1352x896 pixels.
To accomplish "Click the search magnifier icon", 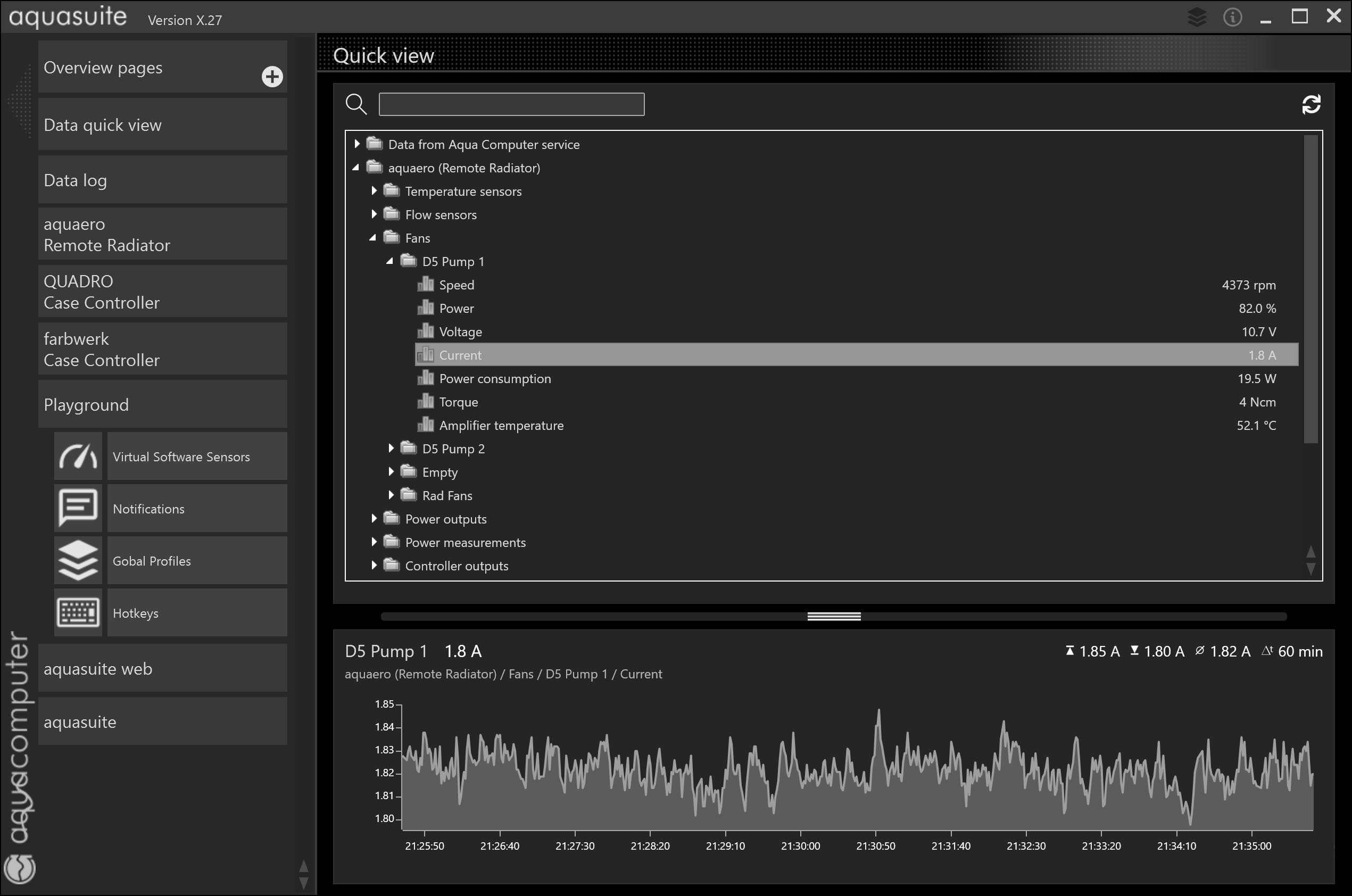I will coord(356,105).
